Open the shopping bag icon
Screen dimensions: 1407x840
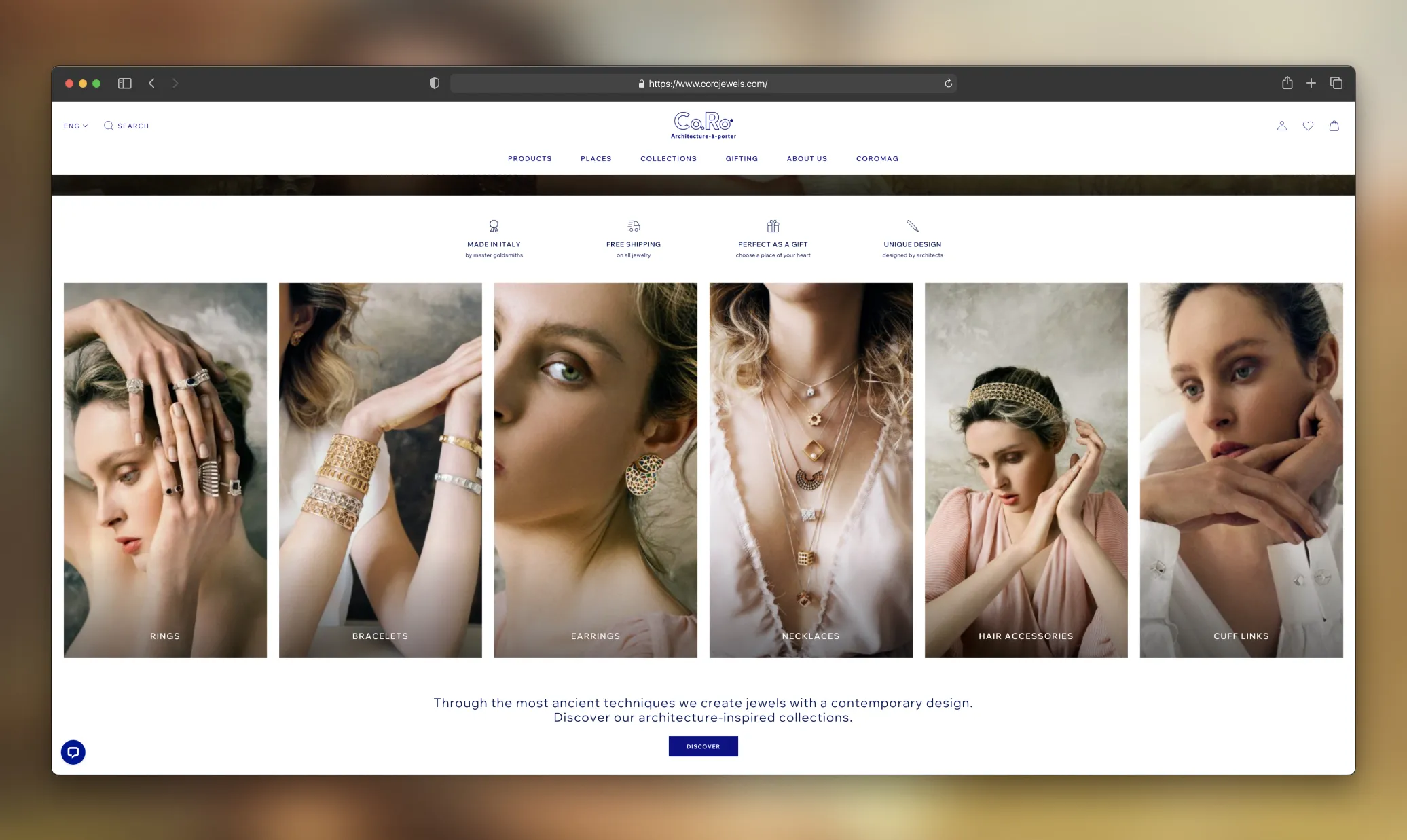(x=1334, y=126)
